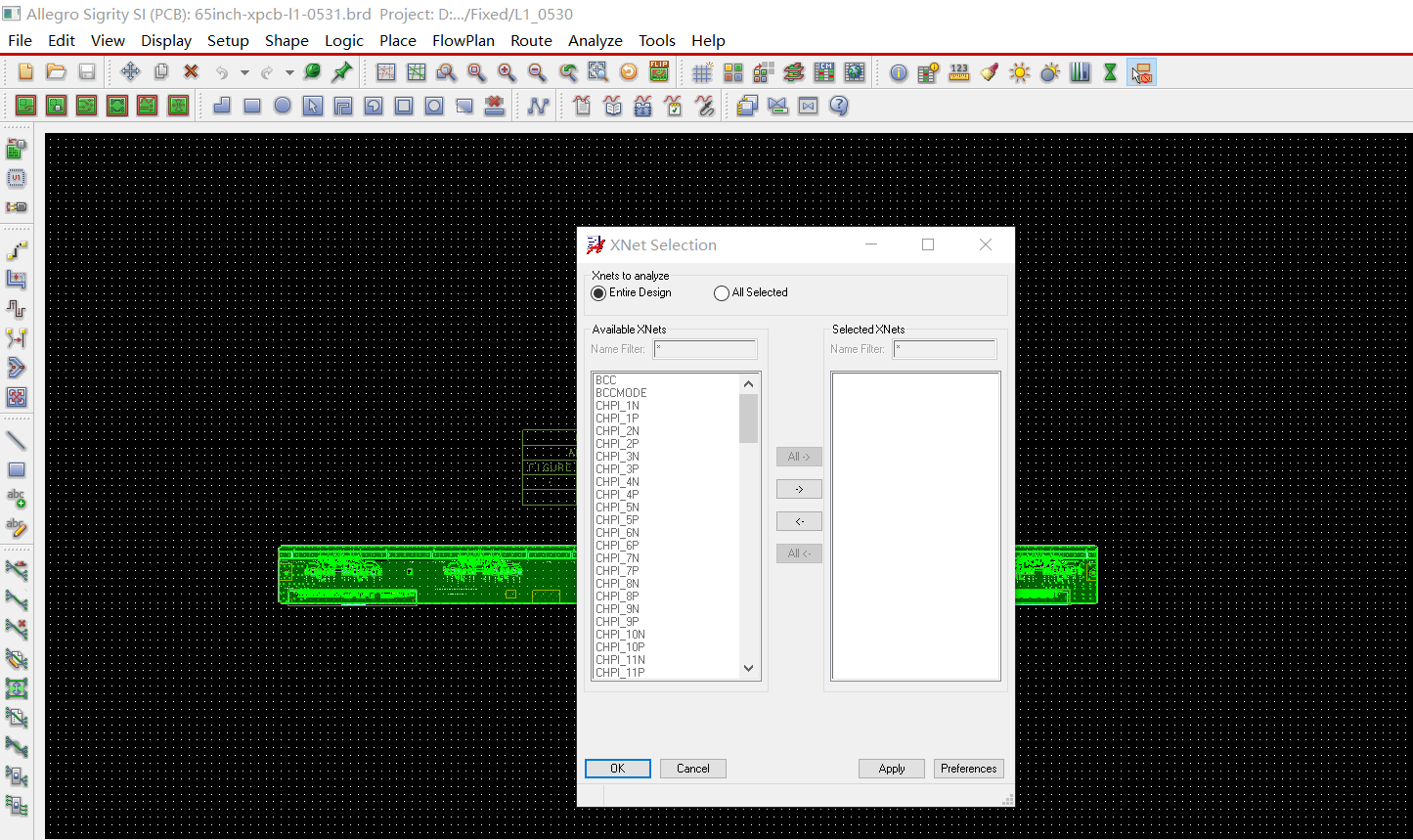Click the Apply button
This screenshot has height=840, width=1413.
click(892, 769)
